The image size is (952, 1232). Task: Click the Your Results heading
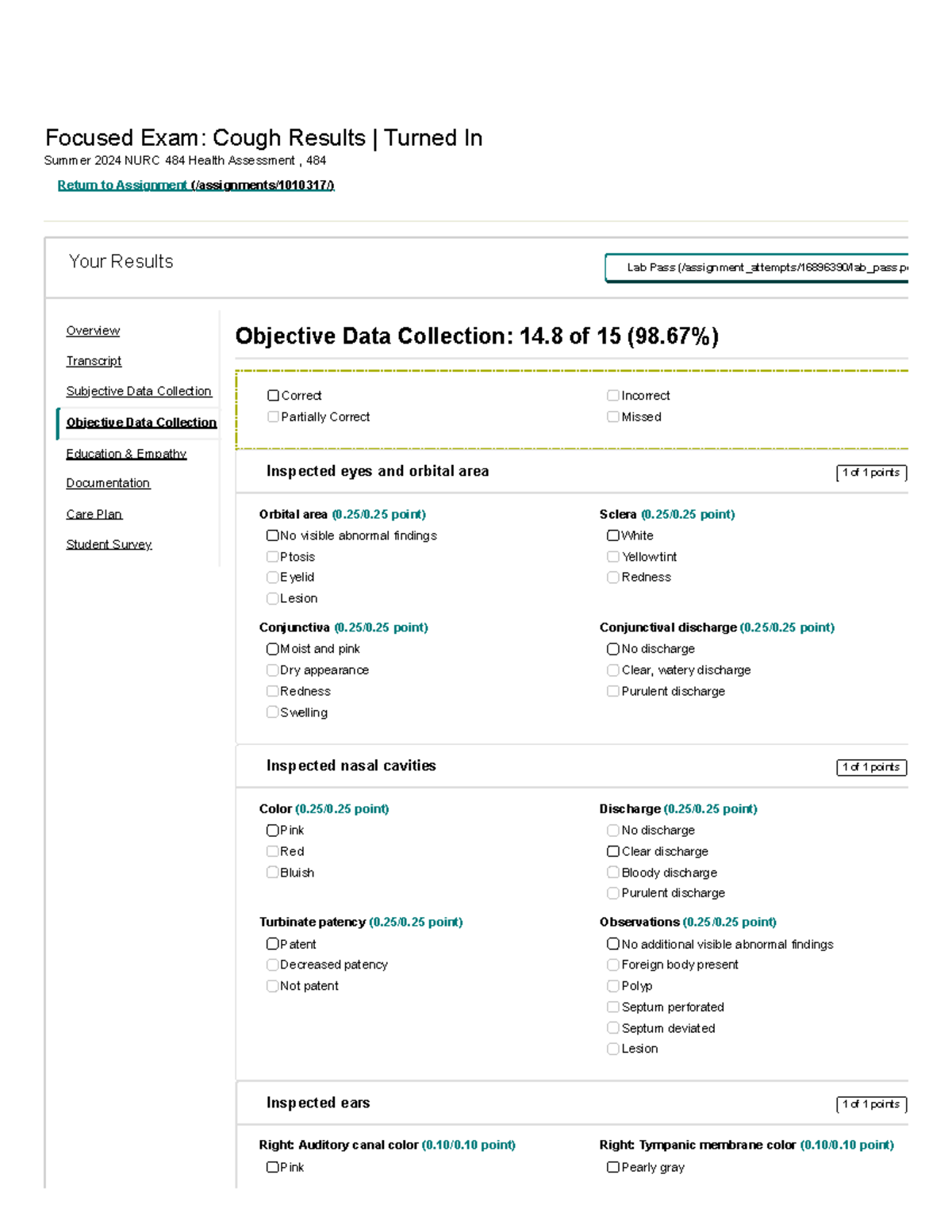[121, 262]
